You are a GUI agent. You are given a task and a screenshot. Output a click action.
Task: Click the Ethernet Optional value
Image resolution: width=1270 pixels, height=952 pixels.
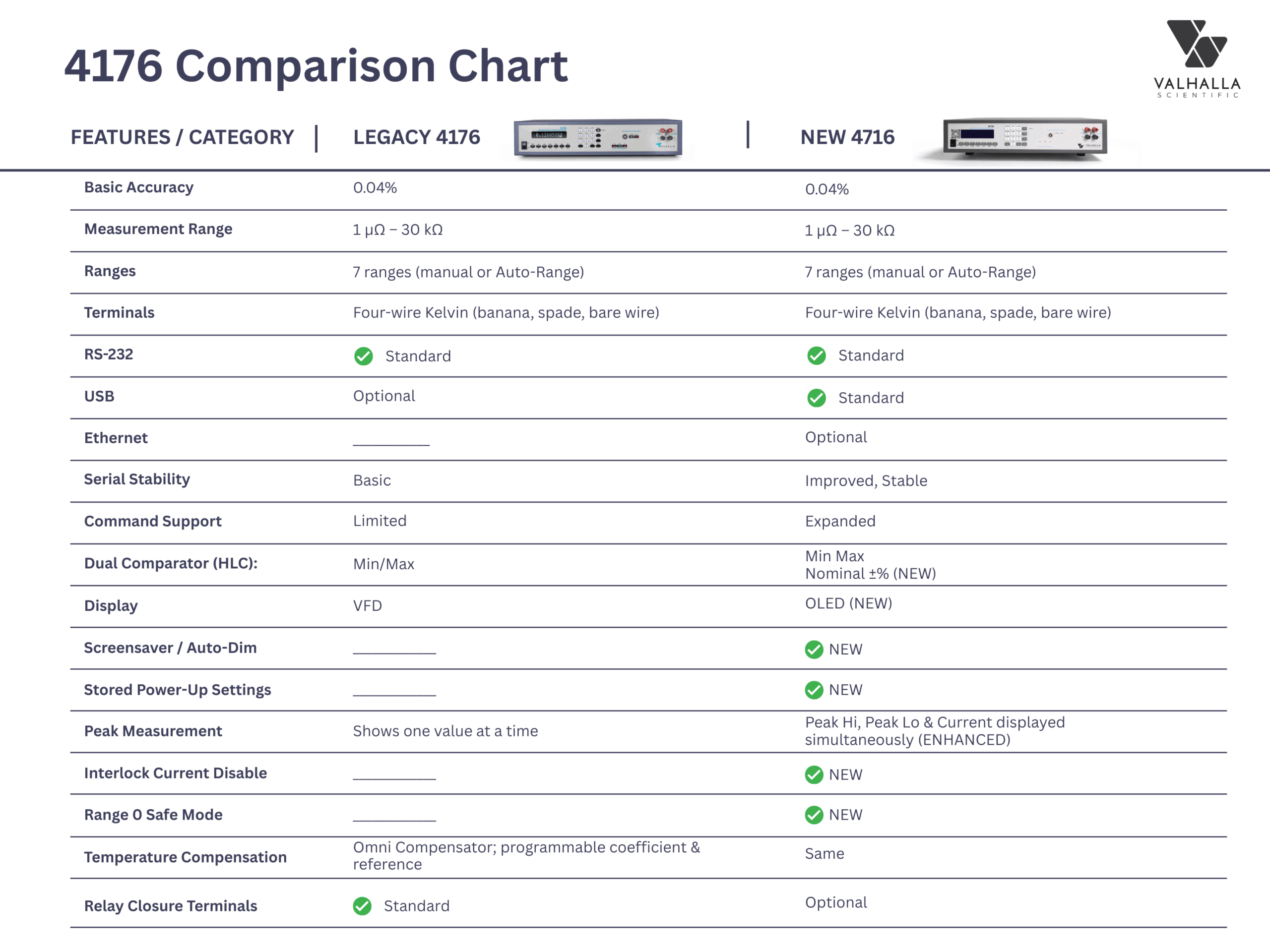[835, 437]
